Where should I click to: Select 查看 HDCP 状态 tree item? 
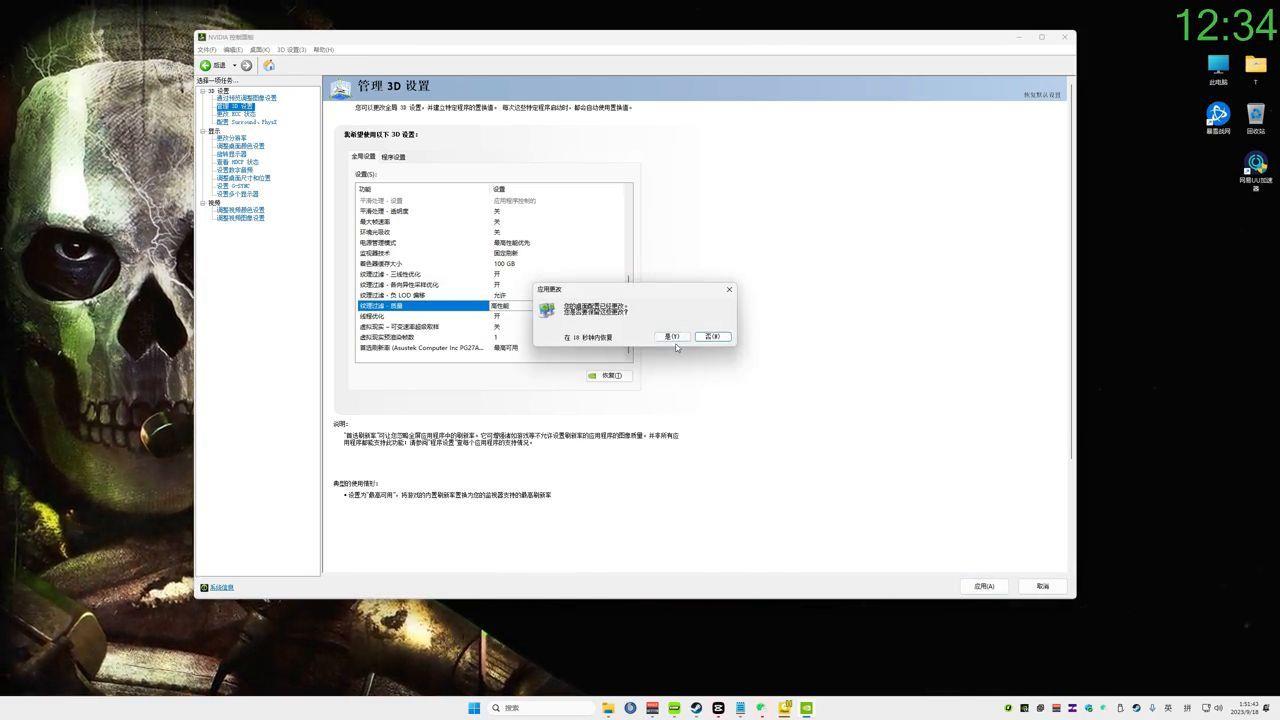(x=237, y=162)
